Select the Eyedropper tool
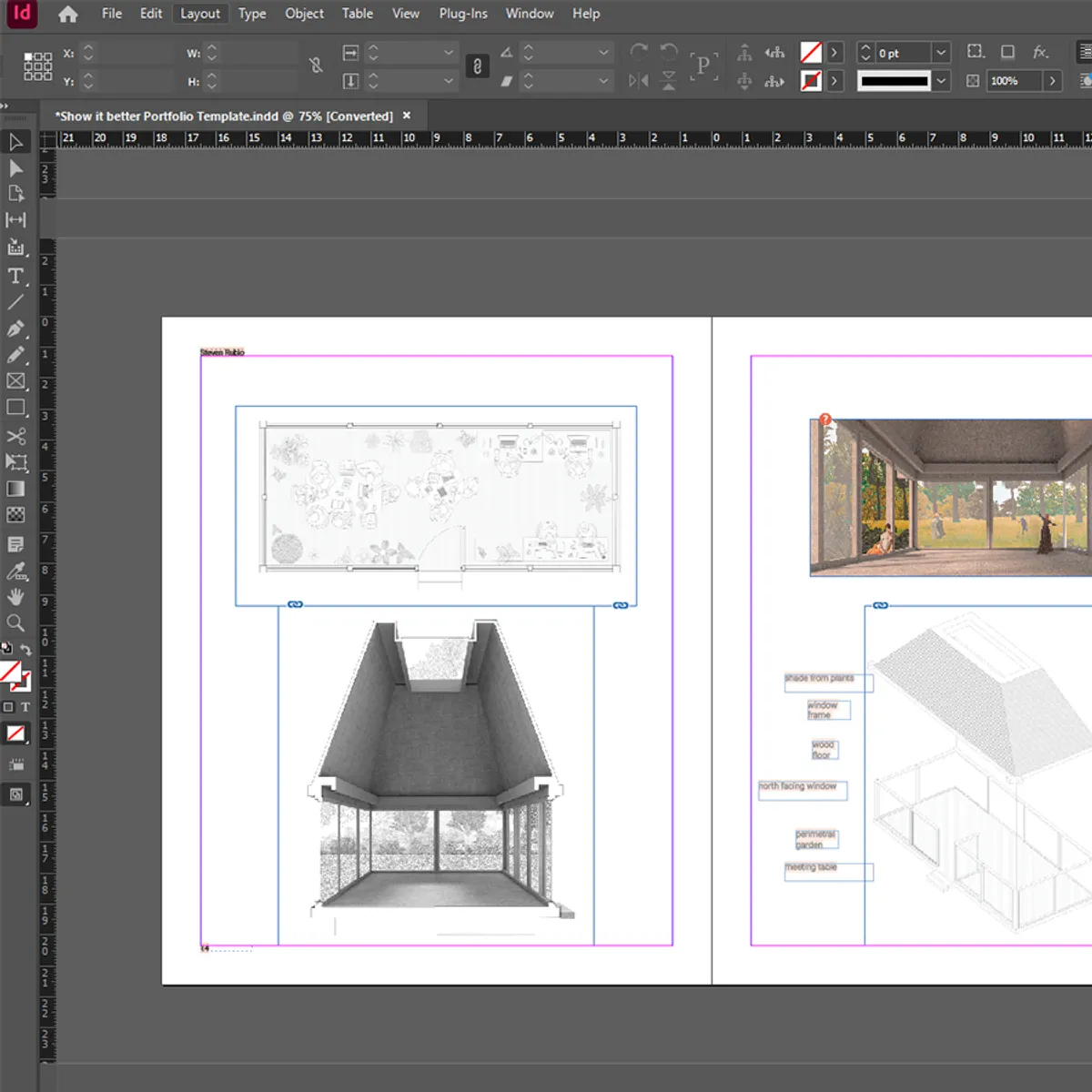This screenshot has height=1092, width=1092. click(15, 571)
